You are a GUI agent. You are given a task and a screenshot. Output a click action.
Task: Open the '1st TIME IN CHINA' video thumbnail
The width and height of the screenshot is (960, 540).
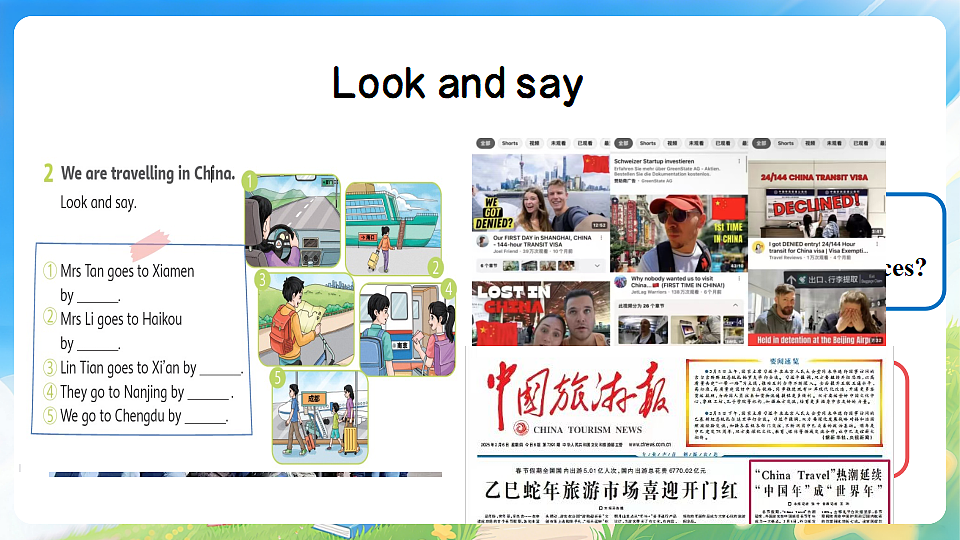679,233
